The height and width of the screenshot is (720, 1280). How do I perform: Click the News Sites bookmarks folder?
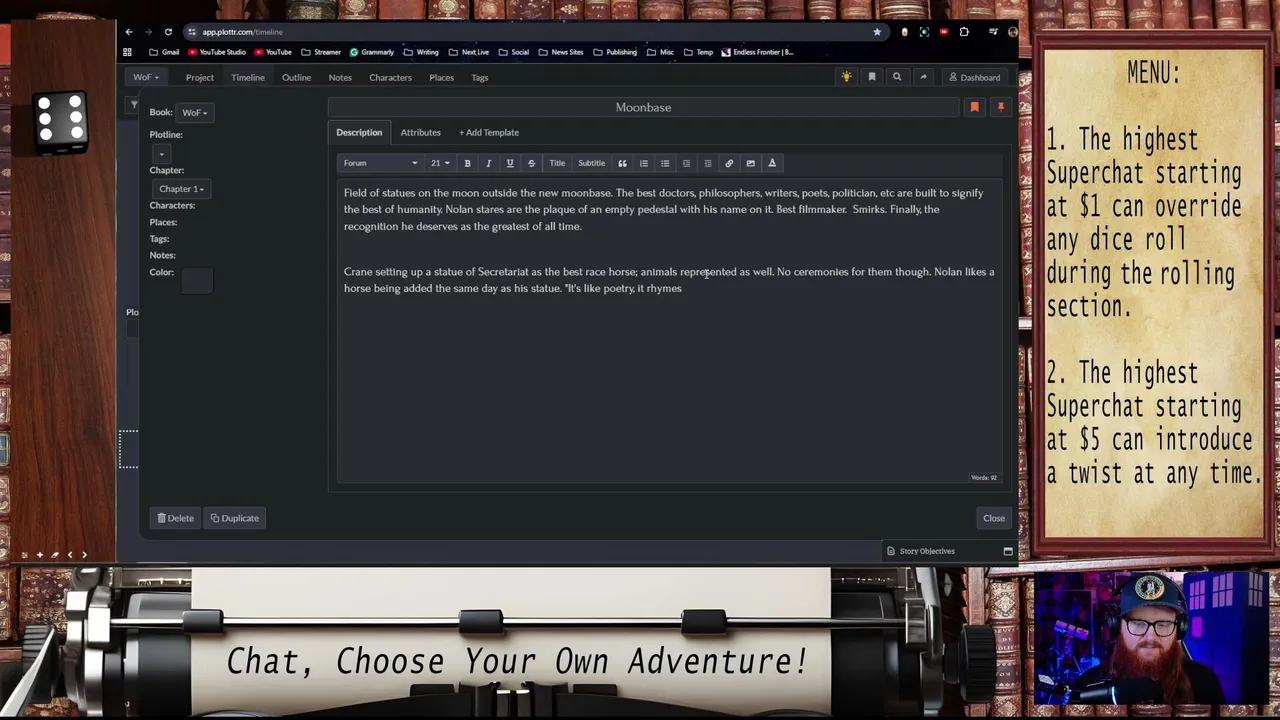[560, 52]
